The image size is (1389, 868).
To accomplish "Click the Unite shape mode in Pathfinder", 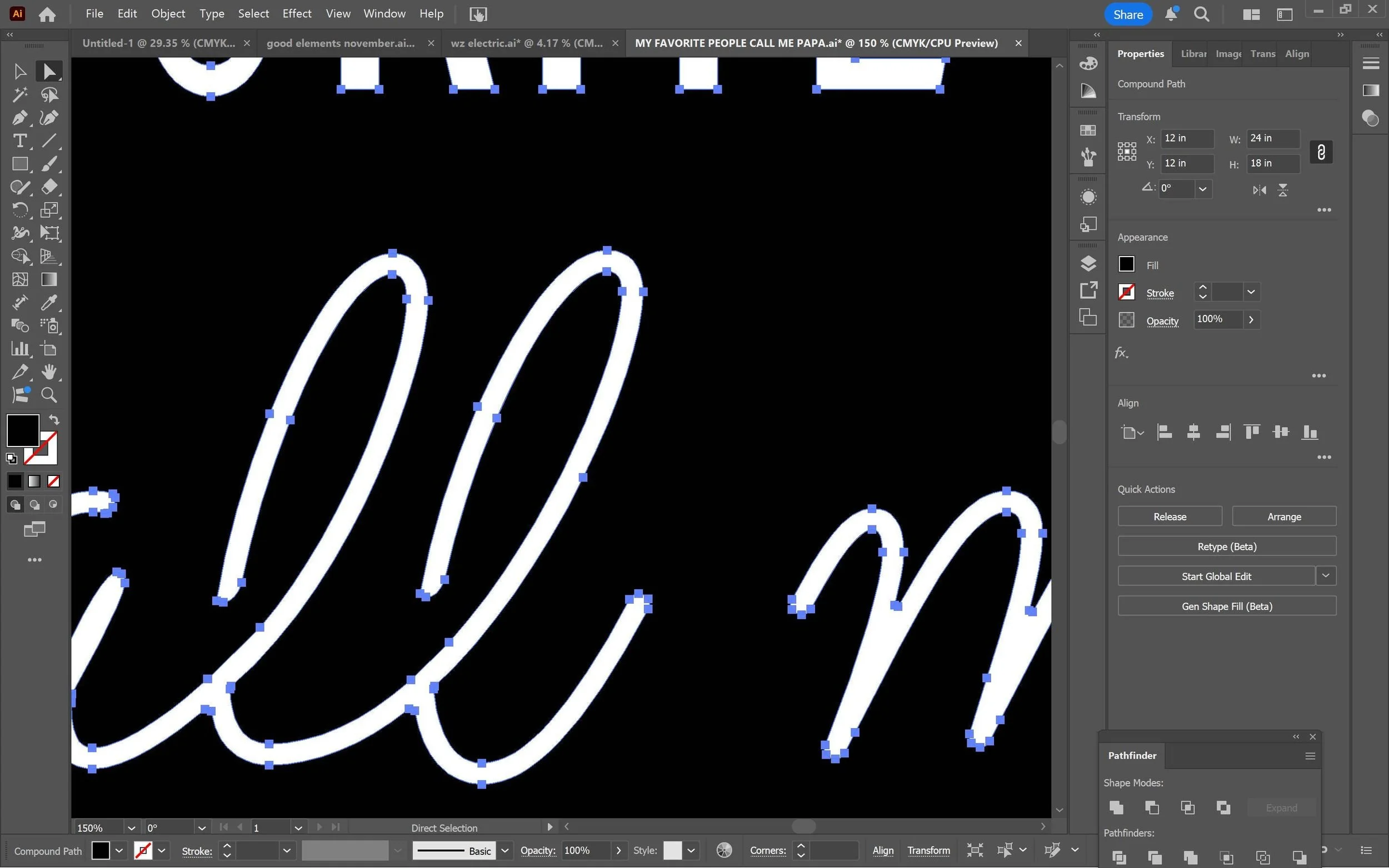I will pyautogui.click(x=1116, y=807).
